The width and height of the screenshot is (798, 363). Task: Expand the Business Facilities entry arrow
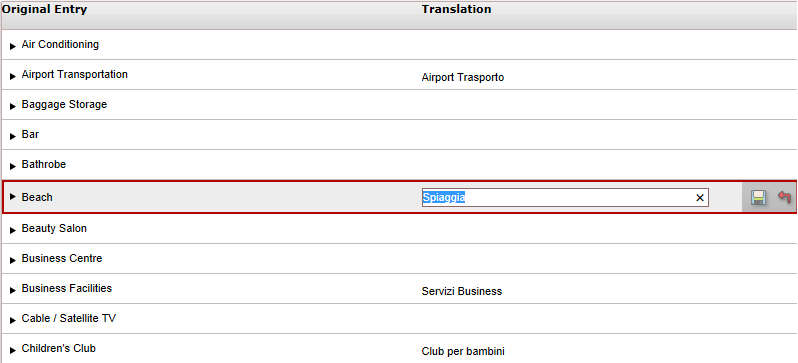click(13, 290)
